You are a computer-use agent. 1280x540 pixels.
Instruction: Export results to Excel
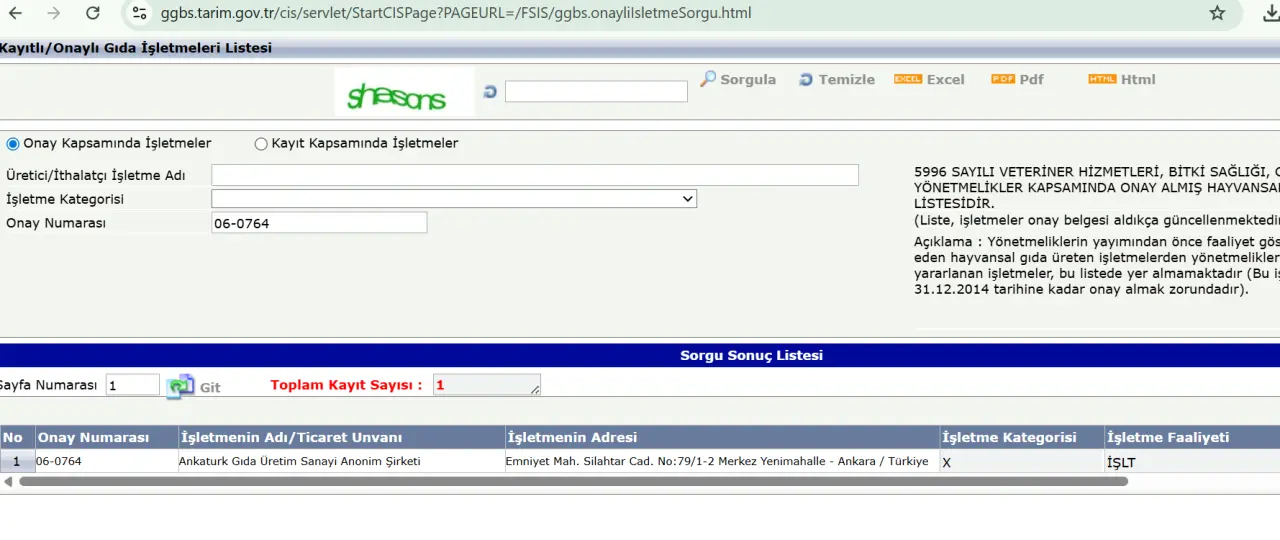[x=930, y=79]
